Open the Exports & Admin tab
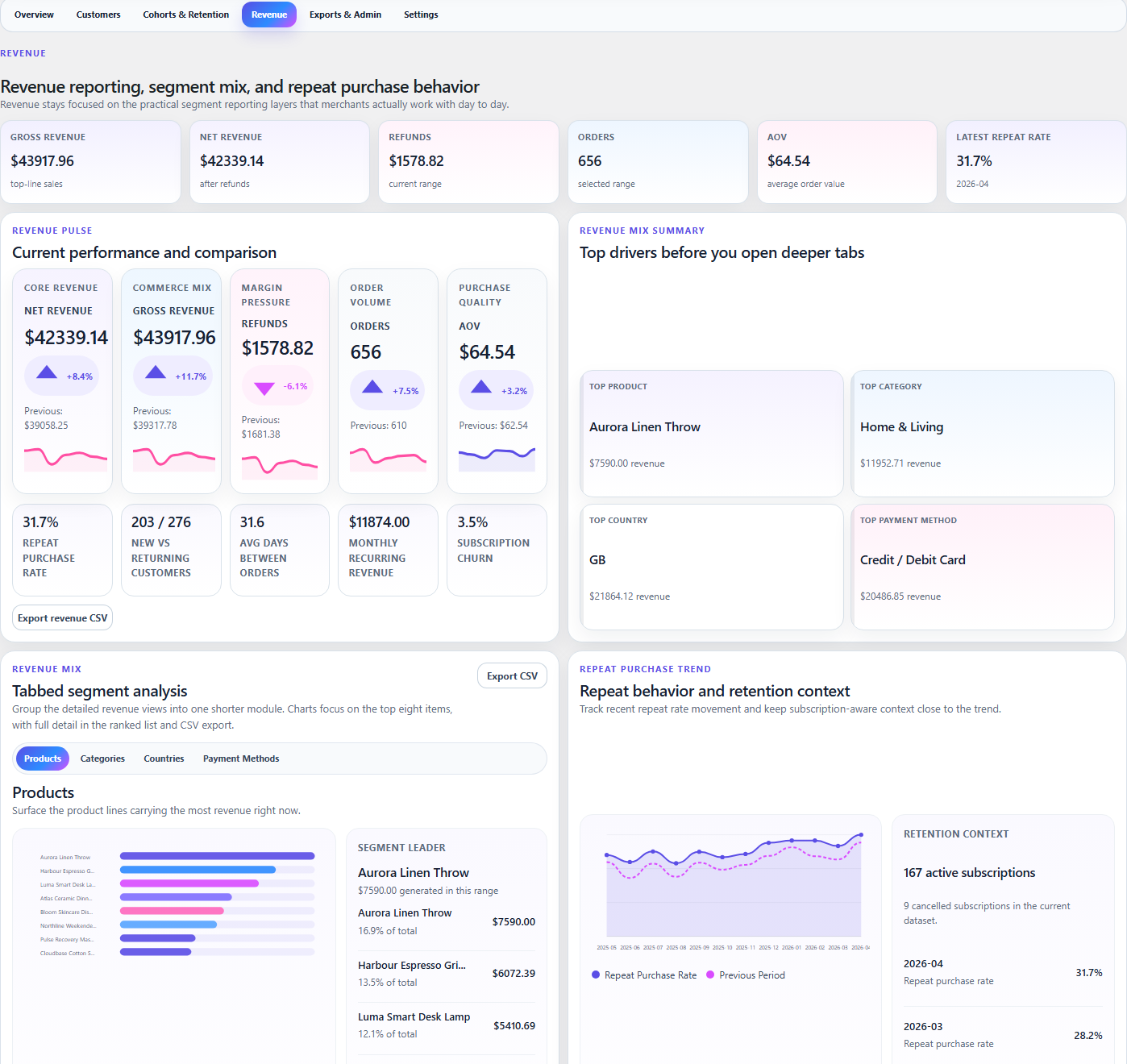1127x1064 pixels. (345, 15)
